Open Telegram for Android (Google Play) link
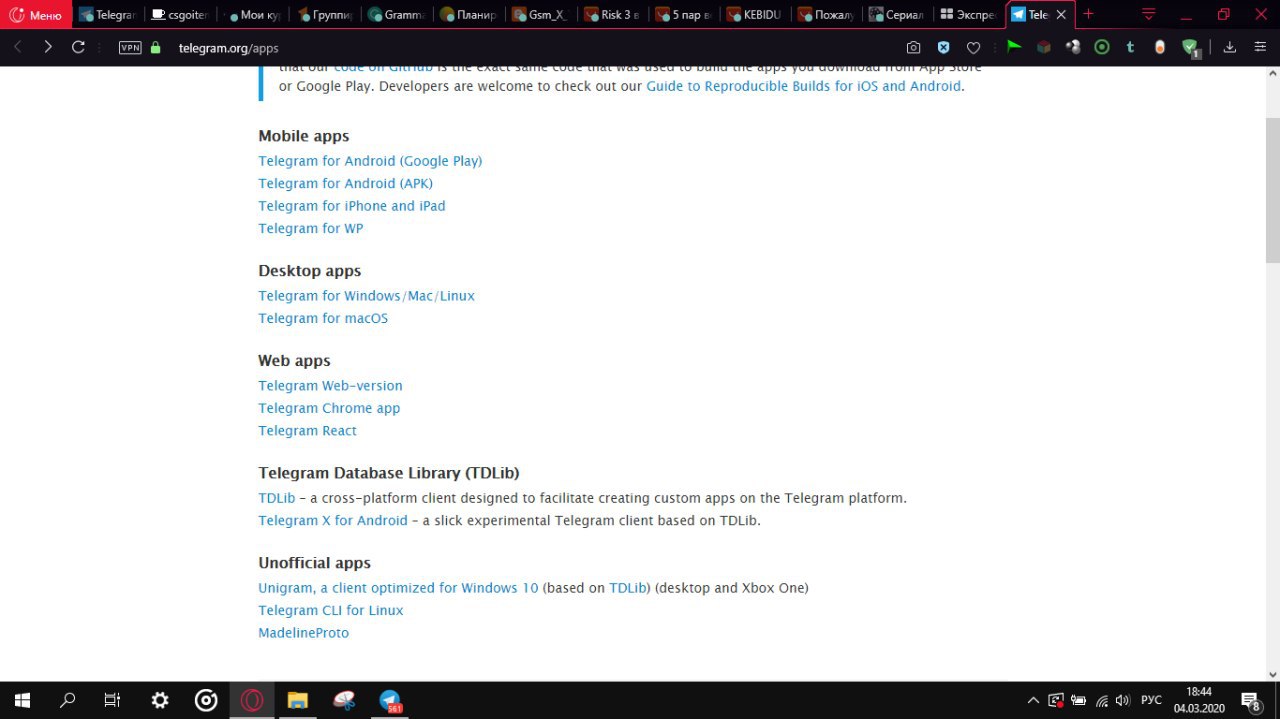 coord(370,161)
